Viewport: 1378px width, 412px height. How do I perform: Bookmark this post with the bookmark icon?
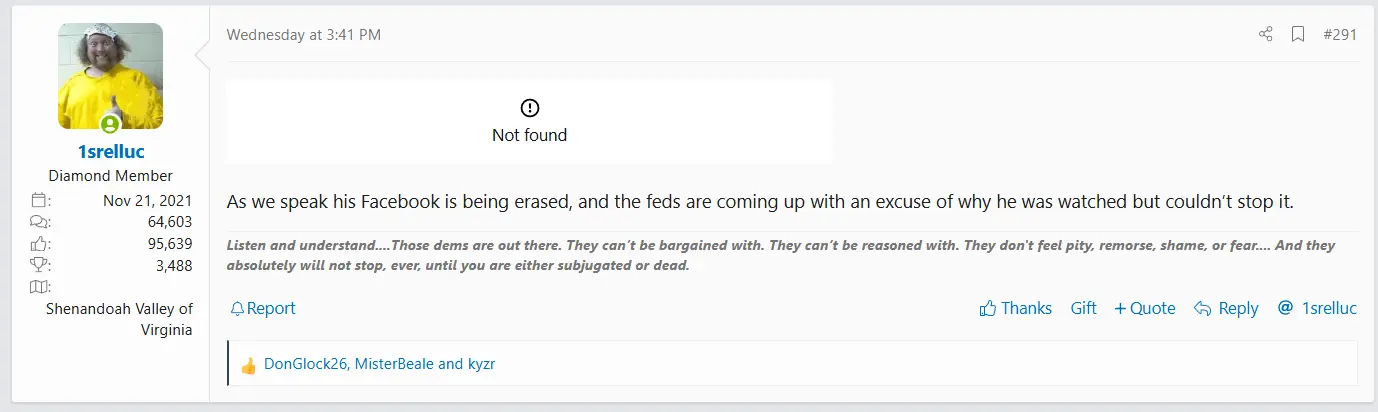pos(1298,34)
